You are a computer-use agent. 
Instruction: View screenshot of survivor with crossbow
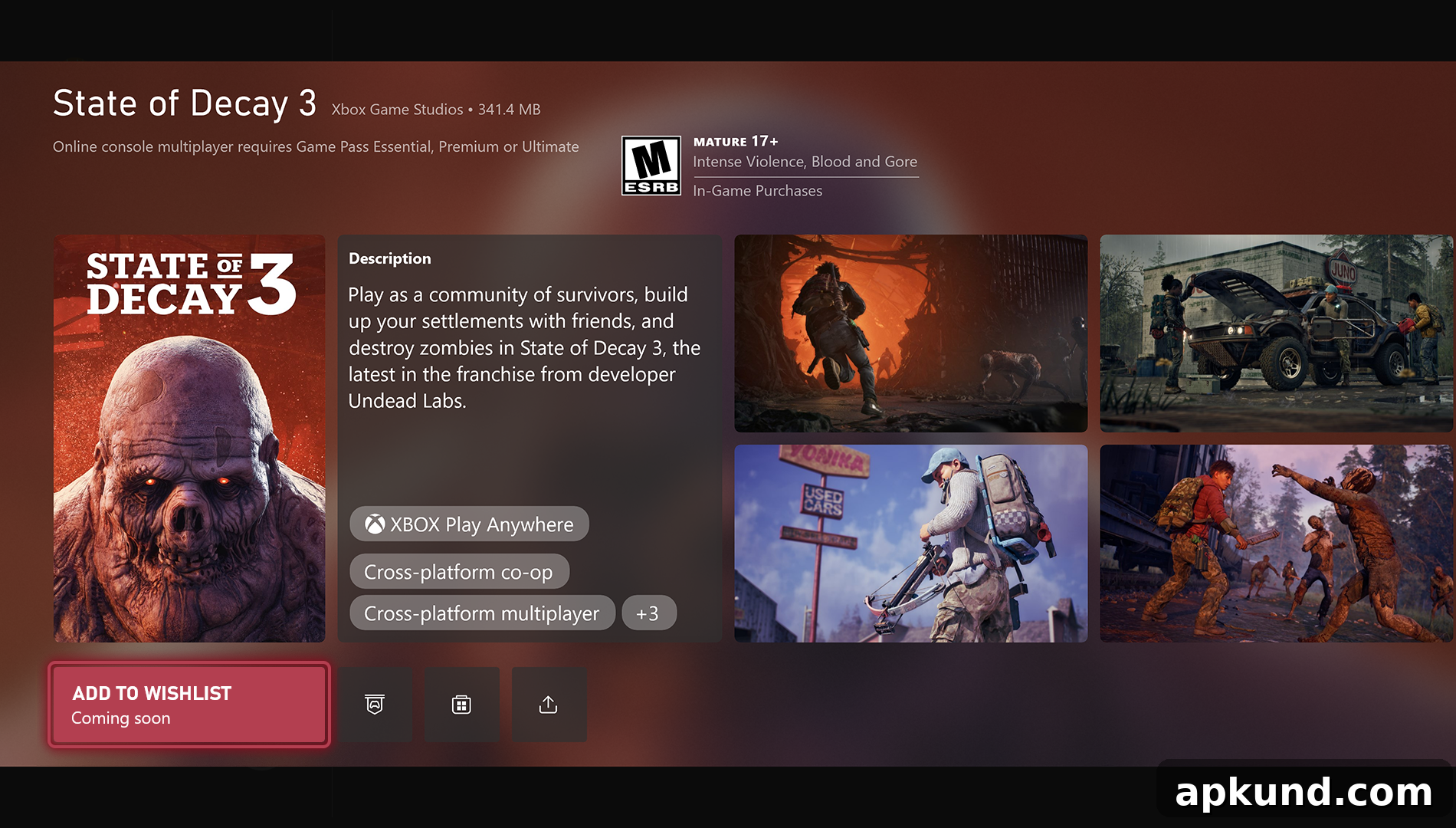(911, 544)
